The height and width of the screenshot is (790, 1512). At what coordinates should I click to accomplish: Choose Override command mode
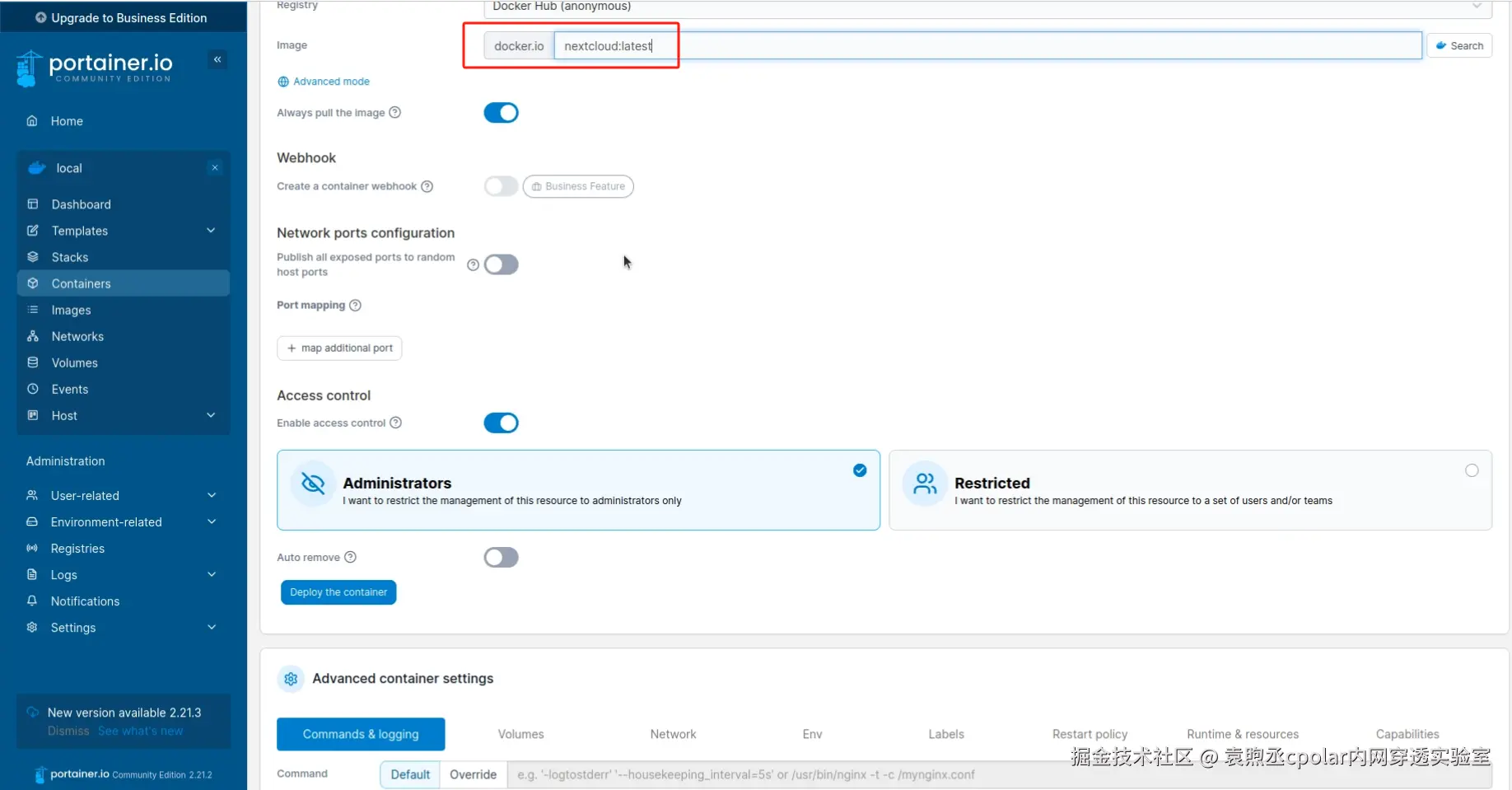[474, 774]
